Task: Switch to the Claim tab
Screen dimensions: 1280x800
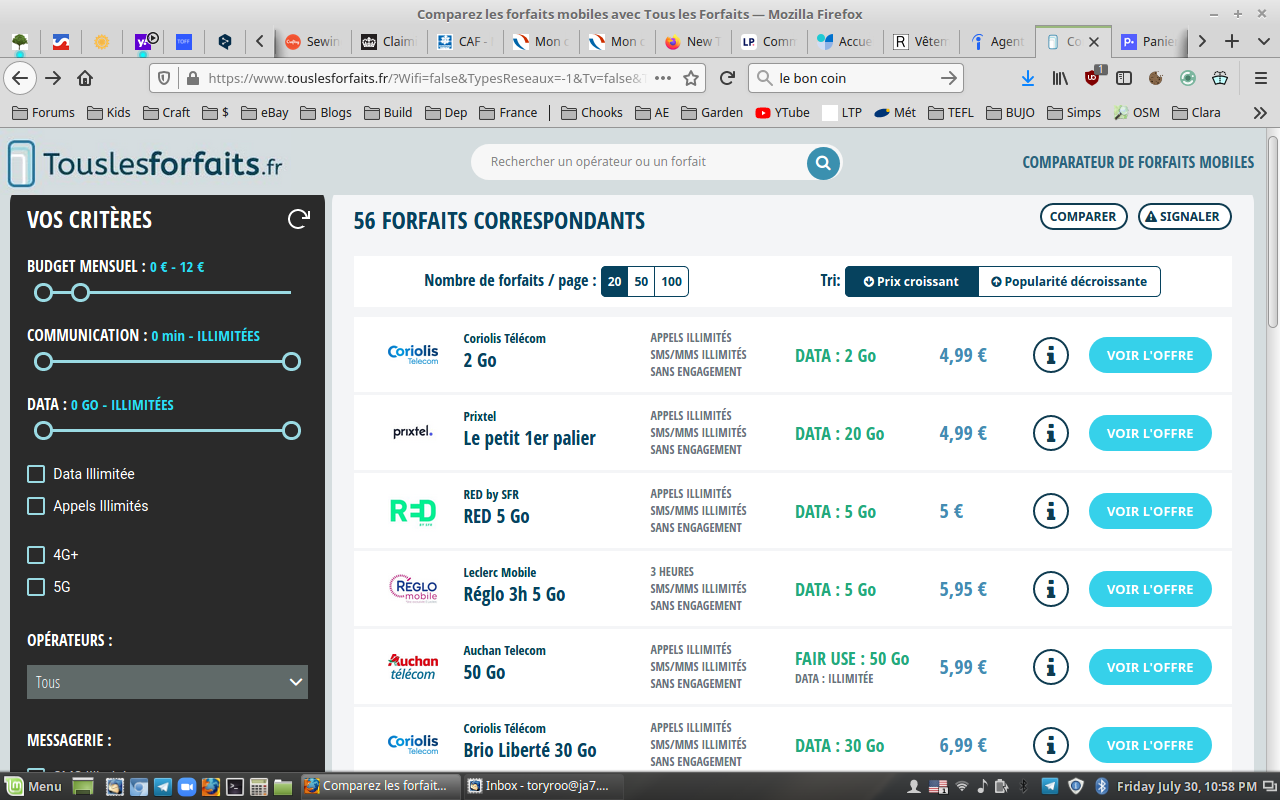Action: (387, 41)
